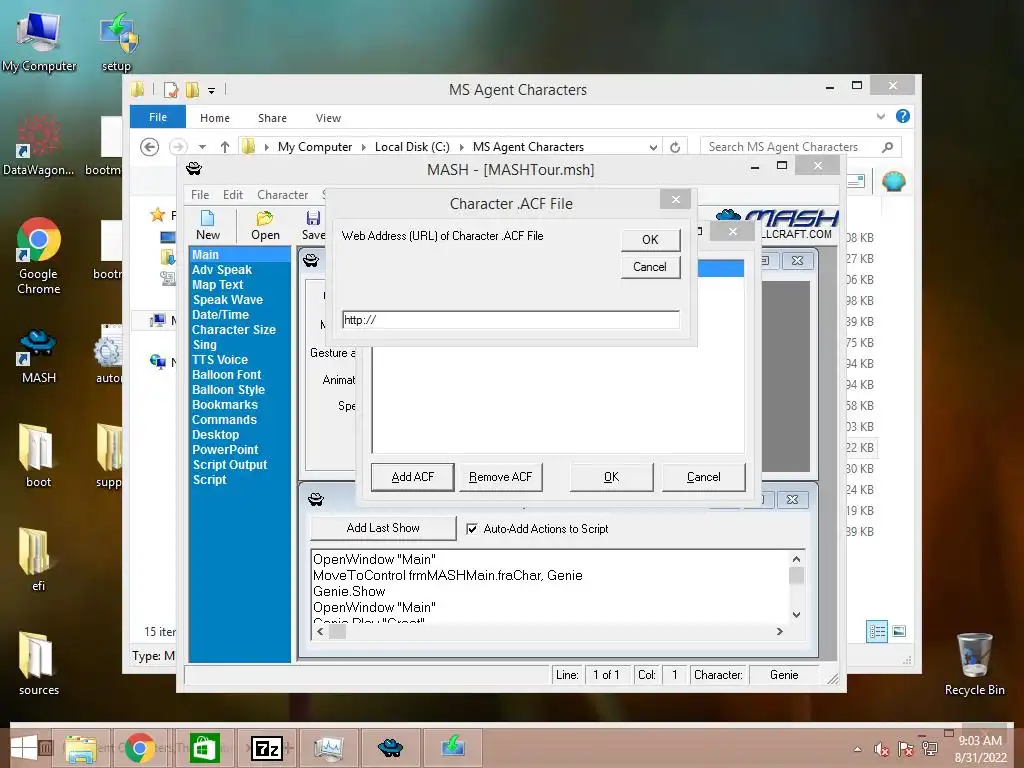Show hidden tray icons arrow
Viewport: 1024px width, 768px height.
tap(857, 749)
